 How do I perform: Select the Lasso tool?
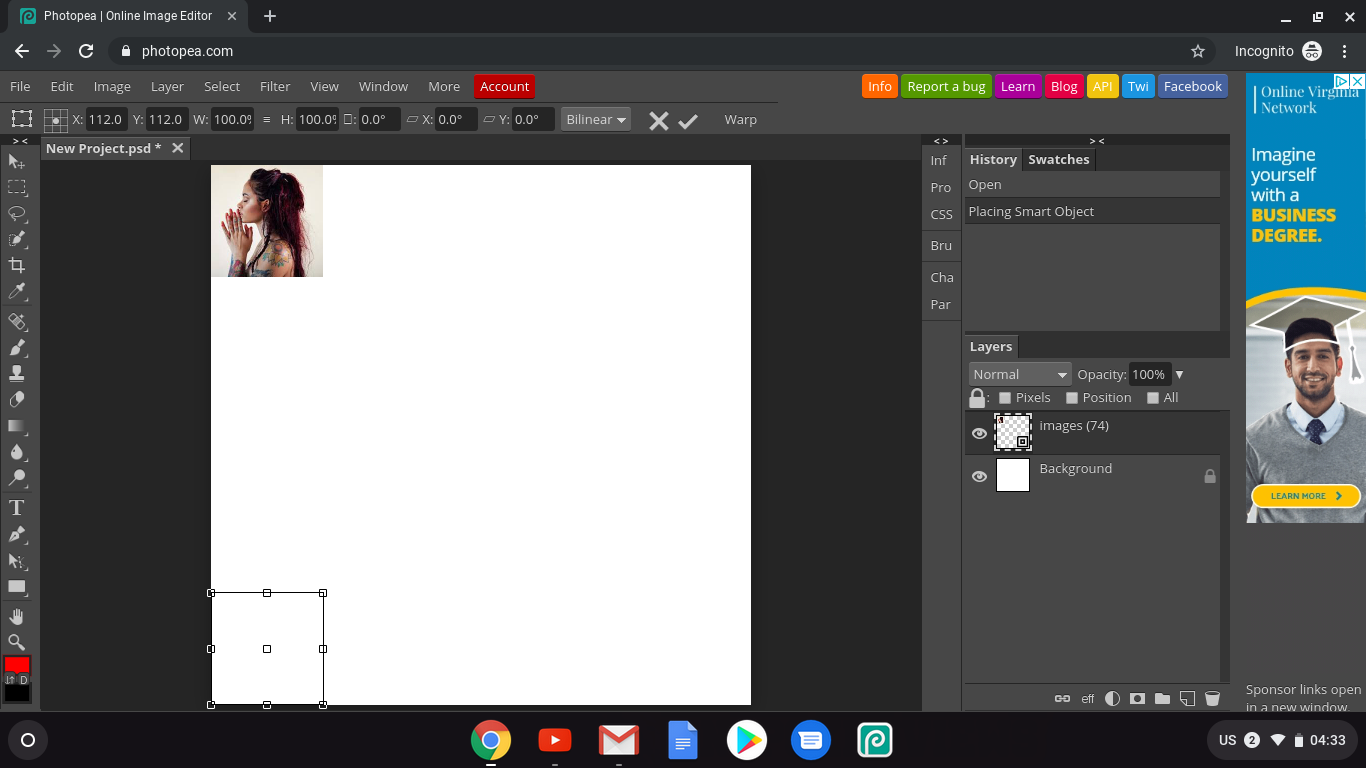click(17, 213)
